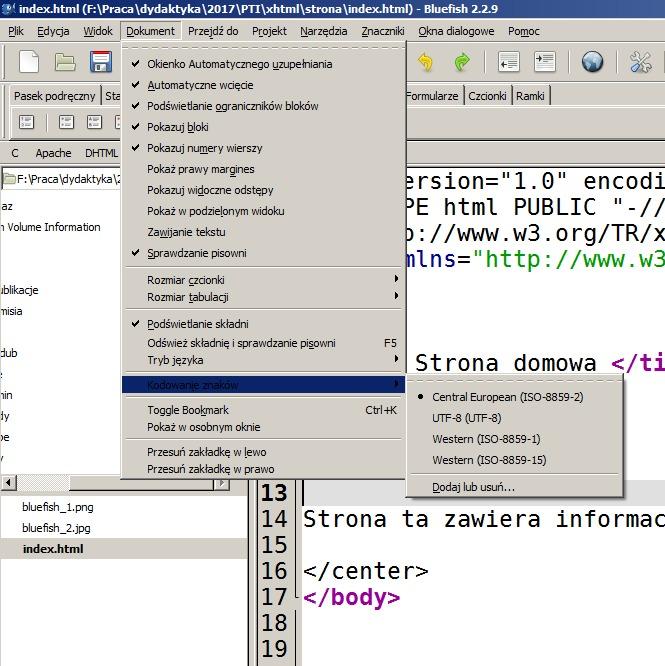665x666 pixels.
Task: Select Western (ISO-8859-15) encoding
Action: click(514, 460)
